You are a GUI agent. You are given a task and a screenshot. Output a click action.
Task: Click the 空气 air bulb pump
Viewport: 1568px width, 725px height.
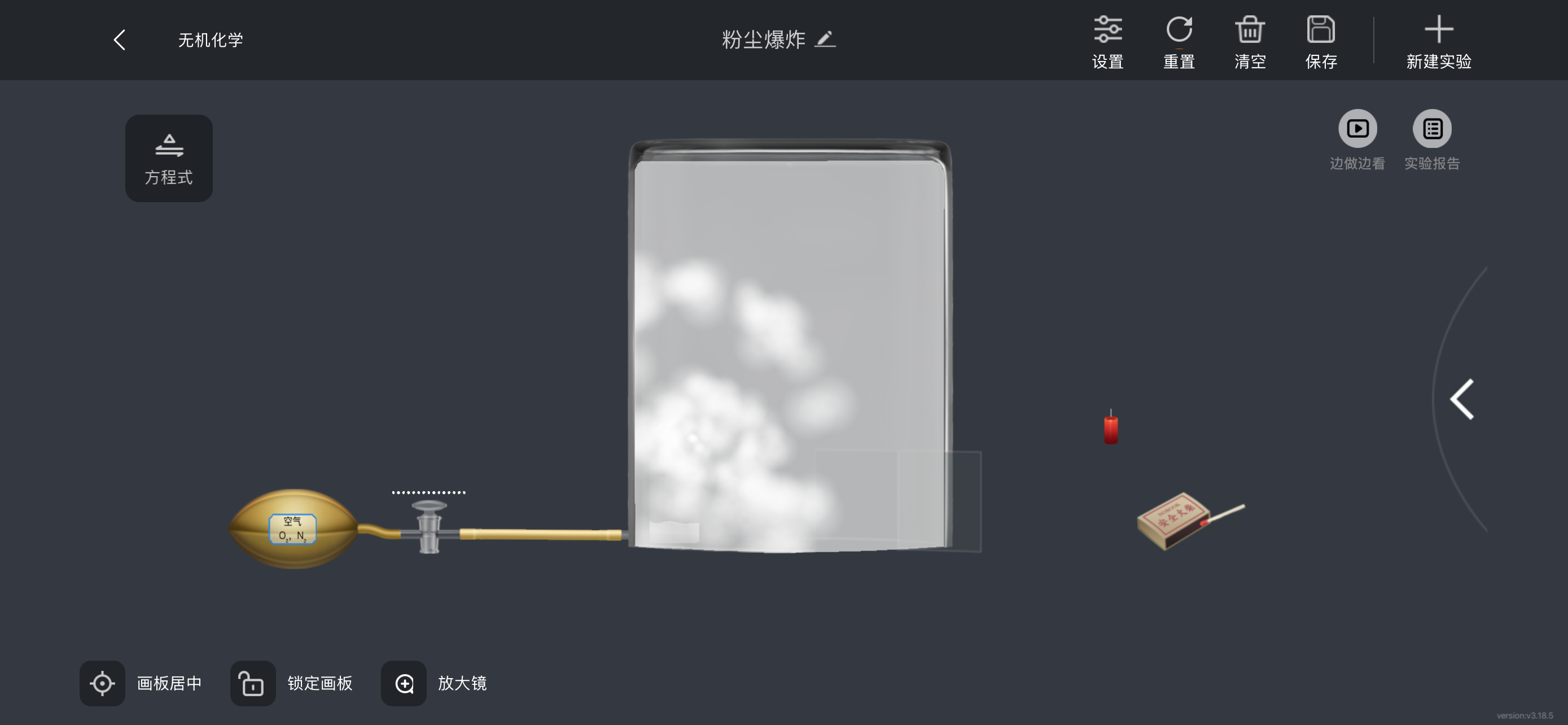pyautogui.click(x=294, y=529)
